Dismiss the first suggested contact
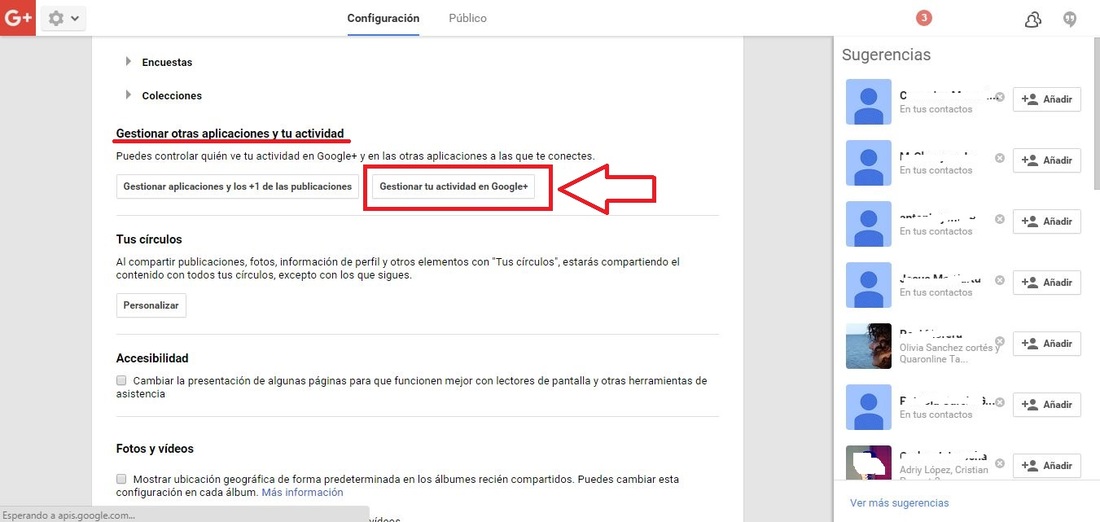Screen dimensions: 1100x522 coord(1000,97)
